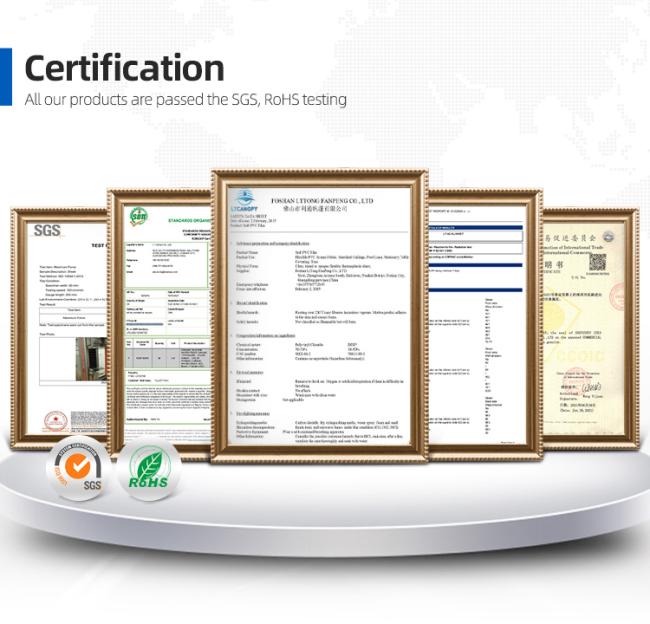The image size is (650, 624).
Task: Open the yellow CCOIC certificate frame
Action: pyautogui.click(x=590, y=329)
